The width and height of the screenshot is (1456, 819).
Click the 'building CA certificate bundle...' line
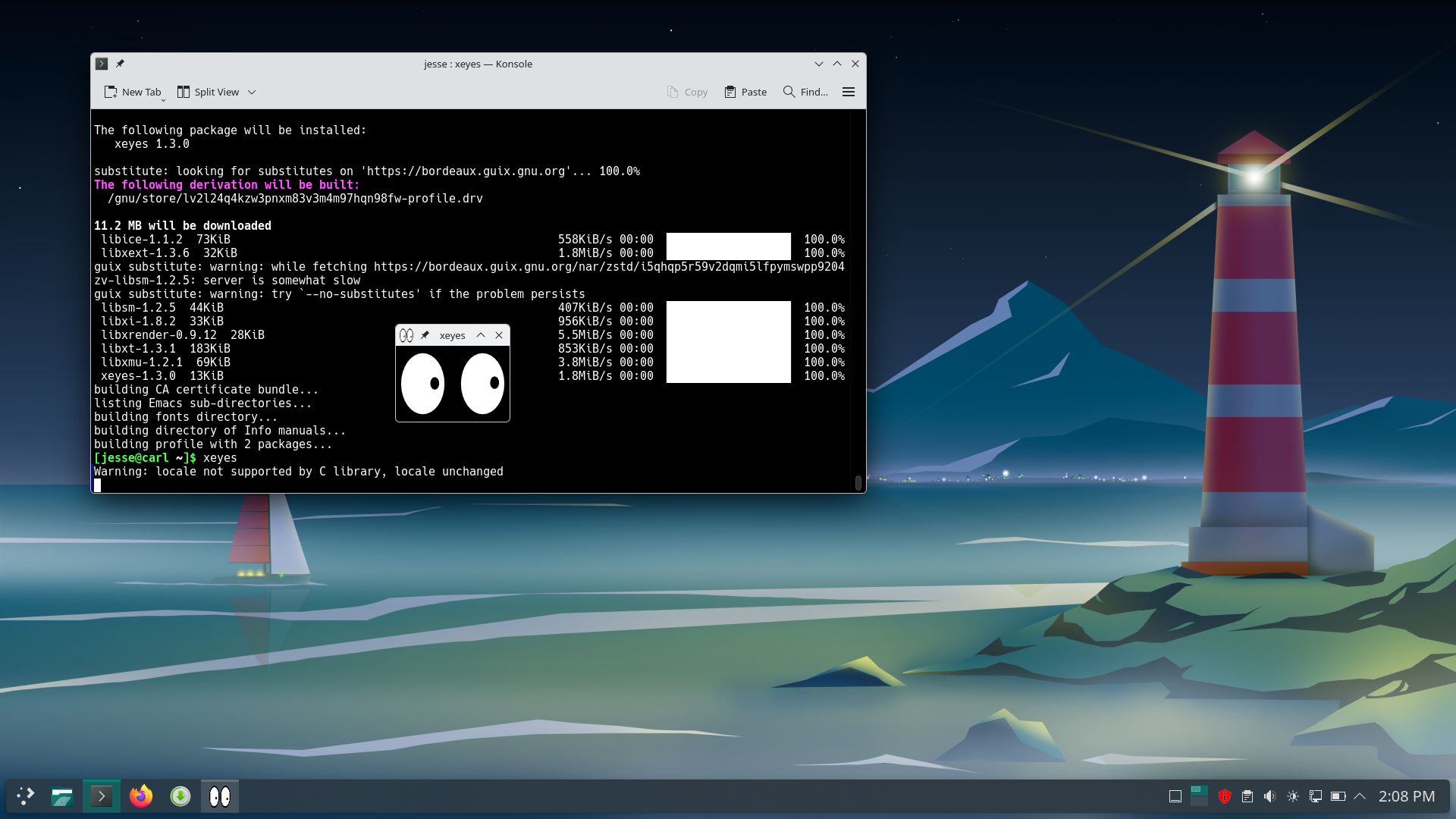coord(206,390)
